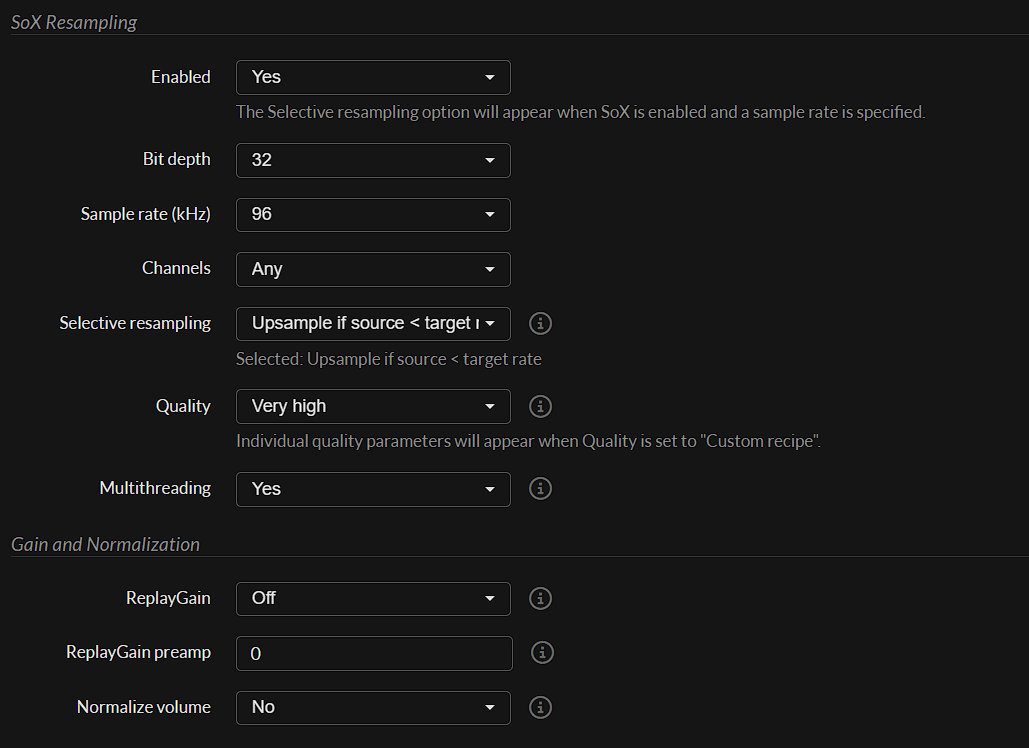Click the Quality info icon

540,407
